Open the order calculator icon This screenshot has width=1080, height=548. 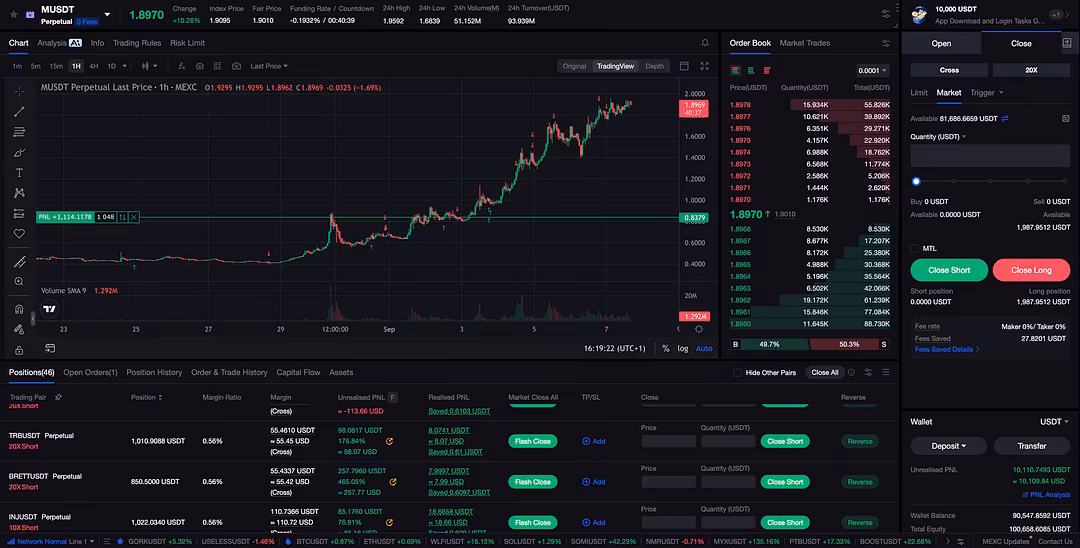(1065, 118)
